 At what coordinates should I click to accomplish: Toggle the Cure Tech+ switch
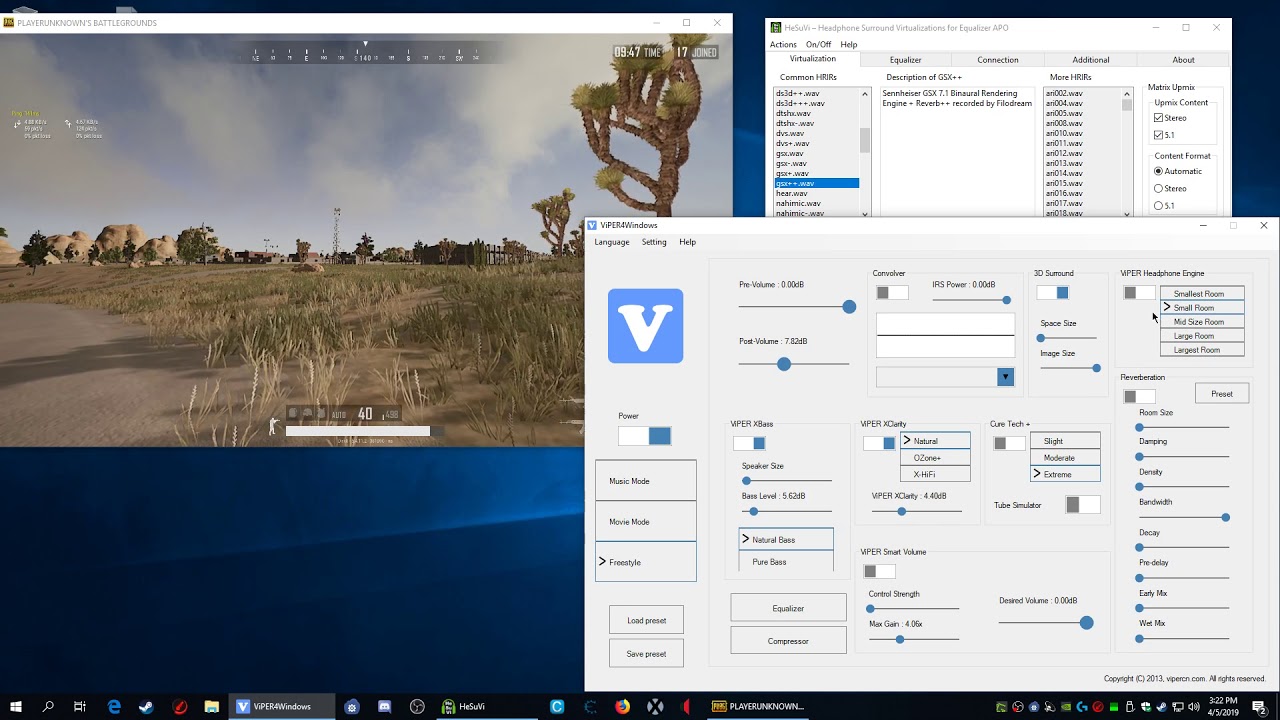click(1009, 443)
